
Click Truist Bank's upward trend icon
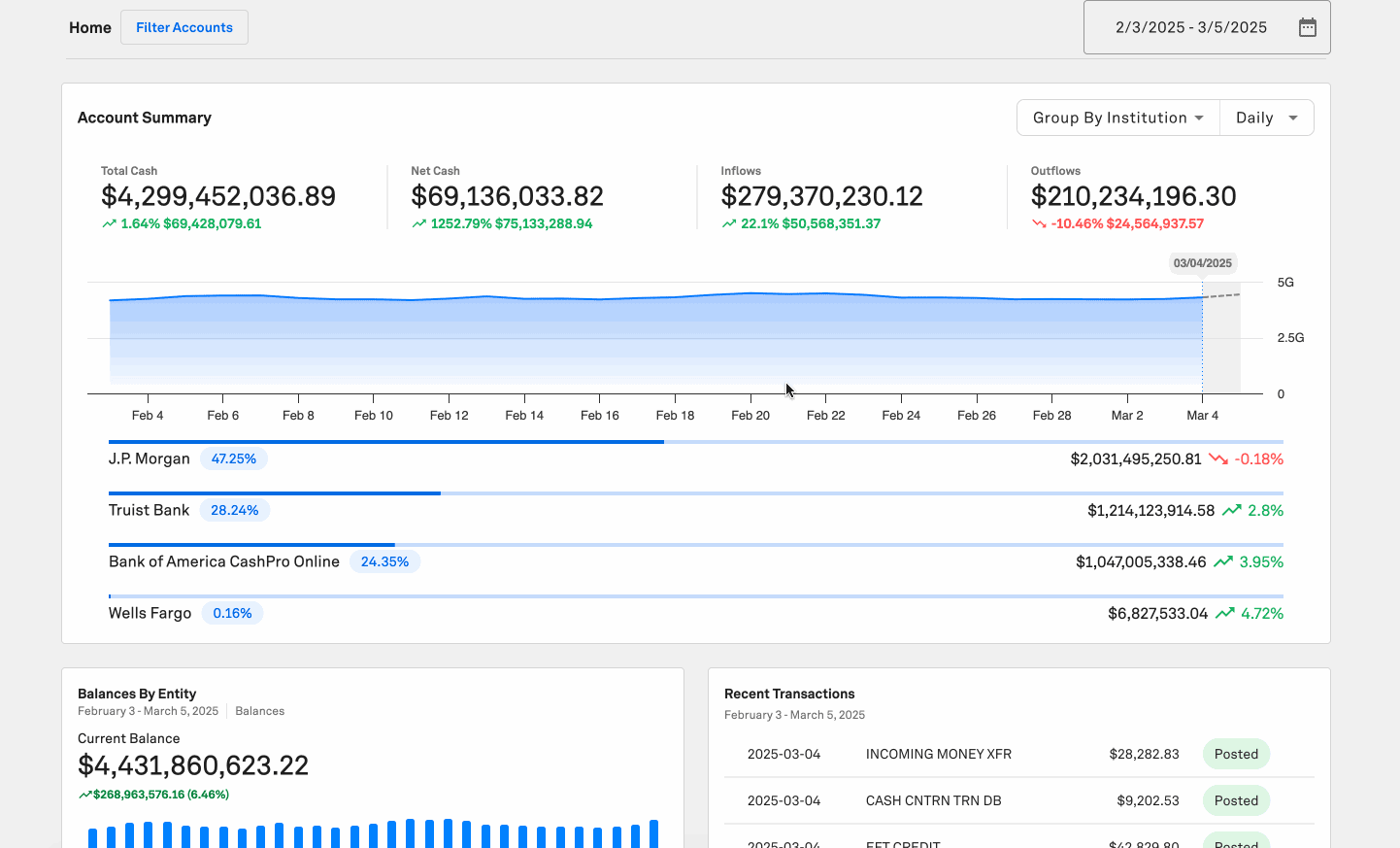[x=1231, y=509]
